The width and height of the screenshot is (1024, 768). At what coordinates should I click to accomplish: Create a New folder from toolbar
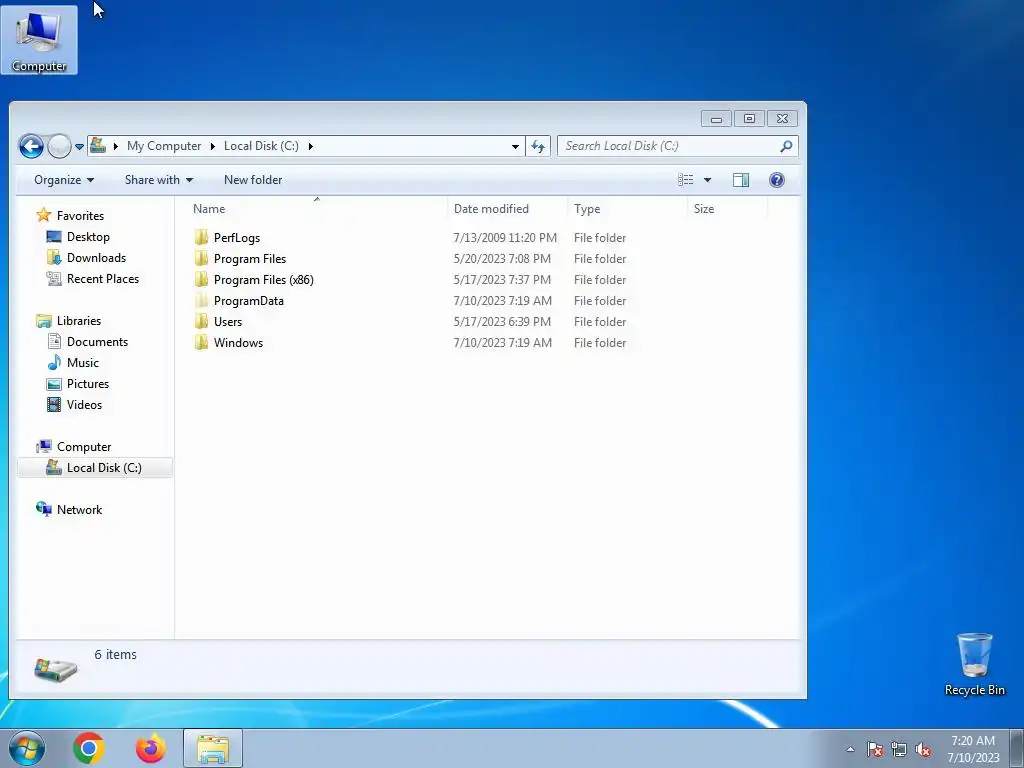(x=253, y=180)
